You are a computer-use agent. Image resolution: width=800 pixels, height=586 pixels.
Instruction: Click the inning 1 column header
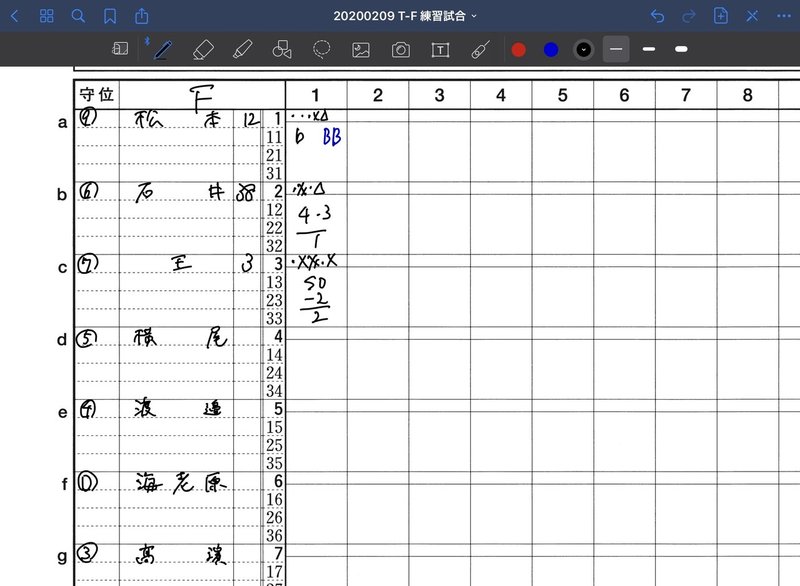[x=316, y=95]
